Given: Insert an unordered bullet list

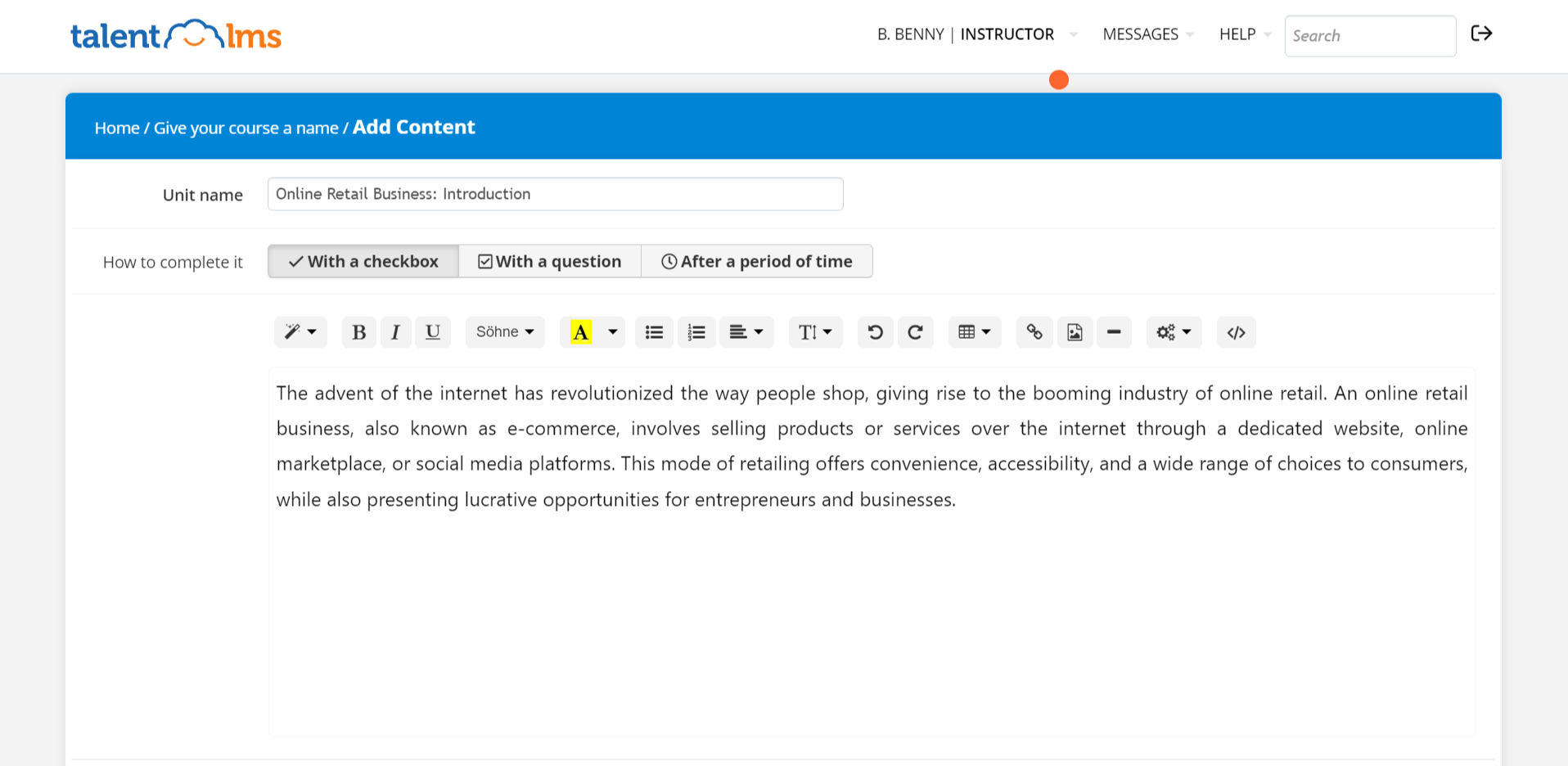Looking at the screenshot, I should pyautogui.click(x=654, y=332).
